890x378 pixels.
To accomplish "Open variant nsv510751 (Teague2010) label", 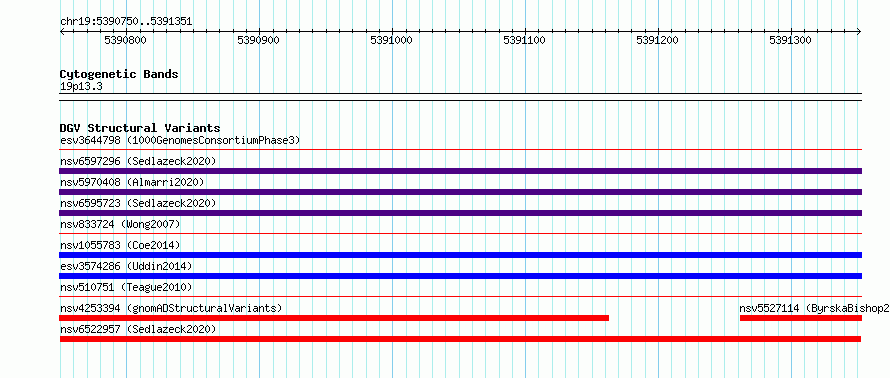I will click(x=126, y=287).
